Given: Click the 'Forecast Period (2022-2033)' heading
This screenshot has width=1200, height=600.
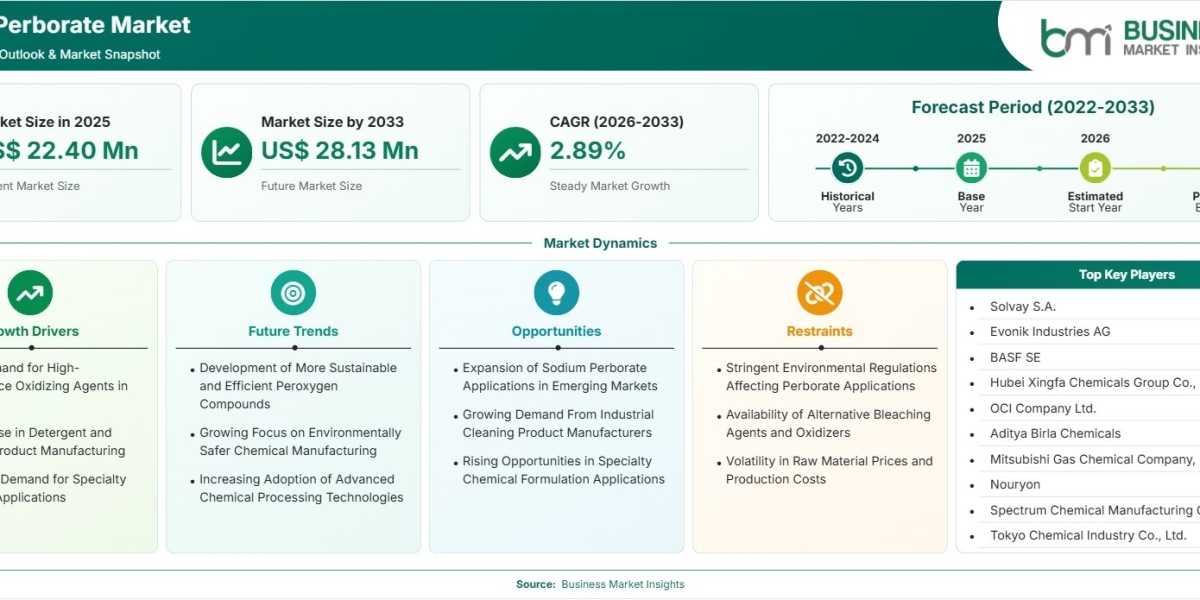Looking at the screenshot, I should point(1033,107).
